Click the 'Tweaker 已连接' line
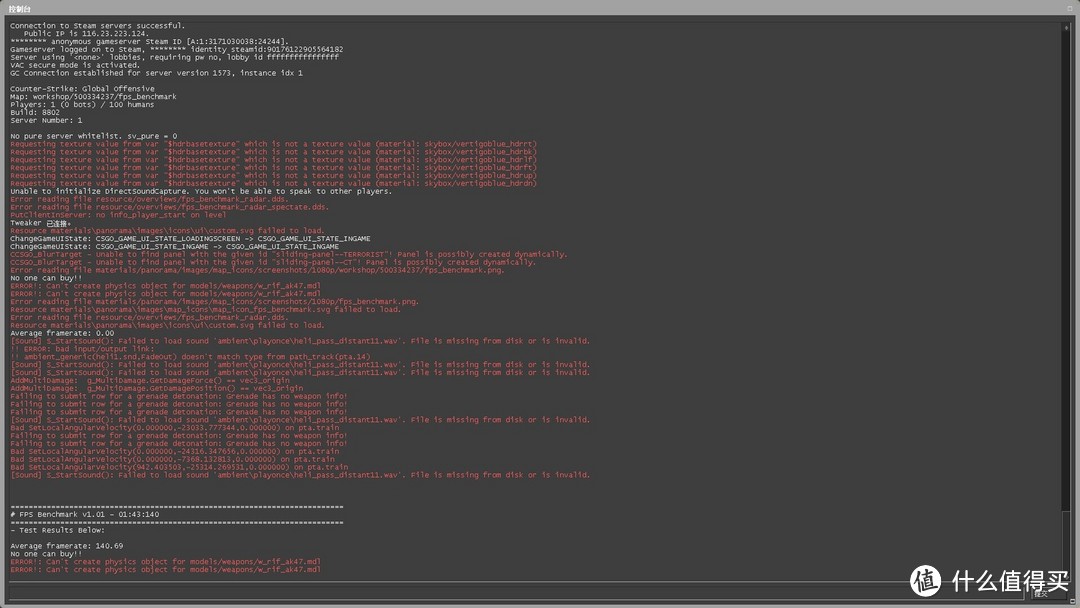Viewport: 1080px width, 608px height. pos(41,223)
